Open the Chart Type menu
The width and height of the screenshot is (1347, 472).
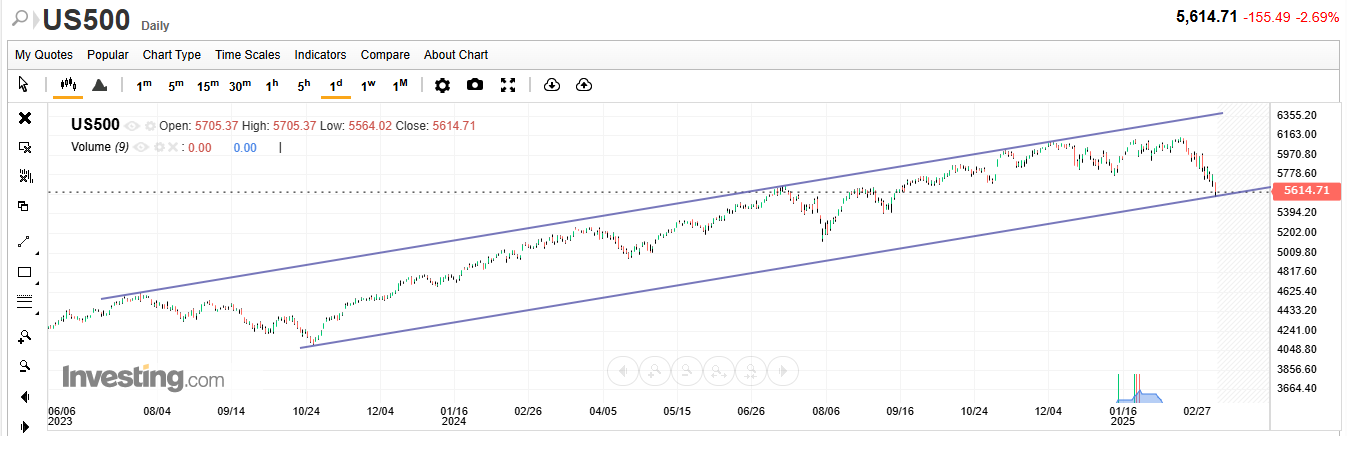[172, 55]
